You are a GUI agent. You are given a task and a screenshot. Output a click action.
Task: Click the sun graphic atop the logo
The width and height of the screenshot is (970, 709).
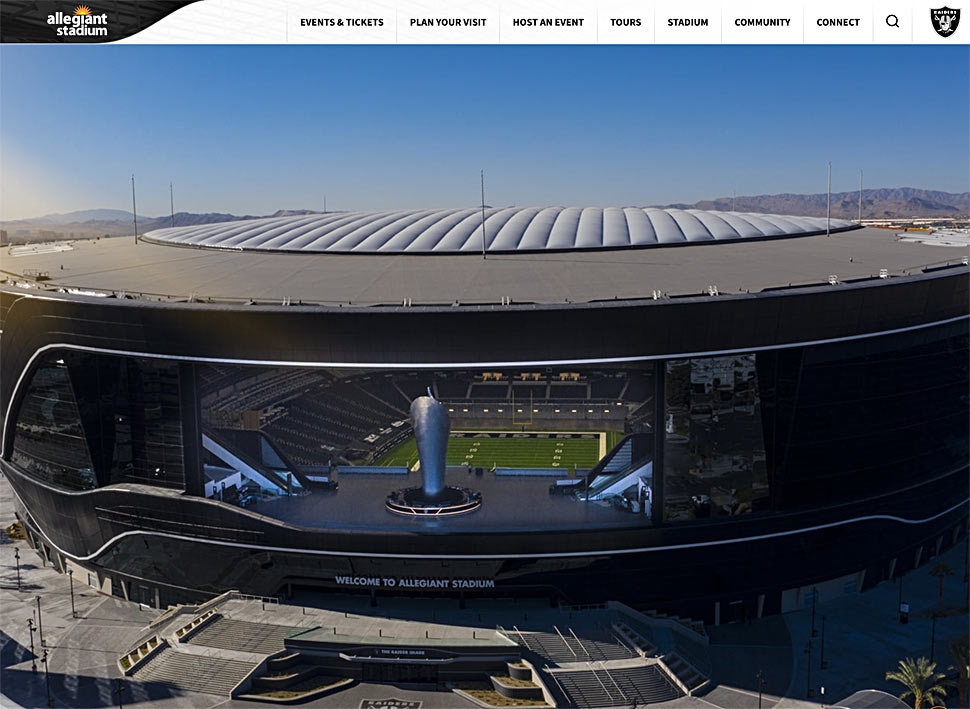82,10
